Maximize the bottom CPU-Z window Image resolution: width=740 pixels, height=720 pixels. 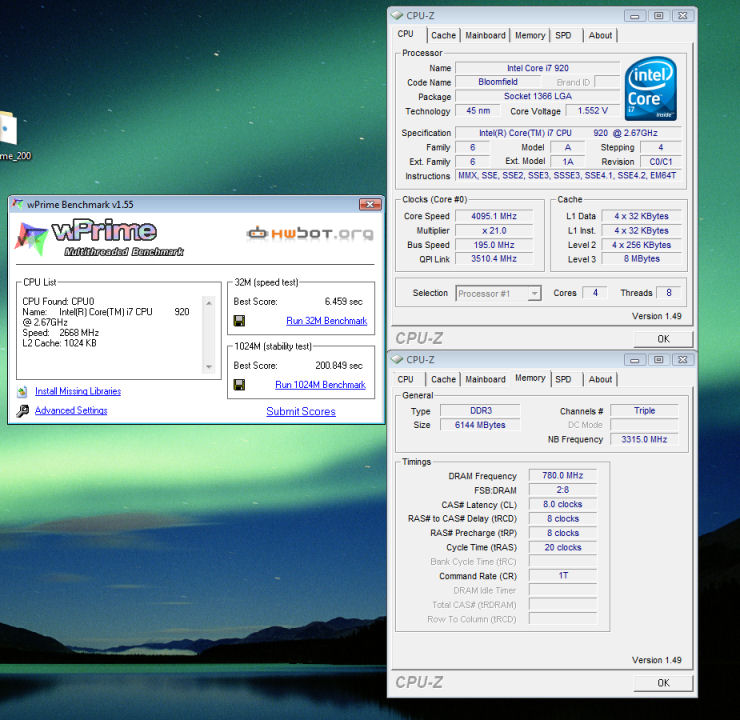point(658,360)
